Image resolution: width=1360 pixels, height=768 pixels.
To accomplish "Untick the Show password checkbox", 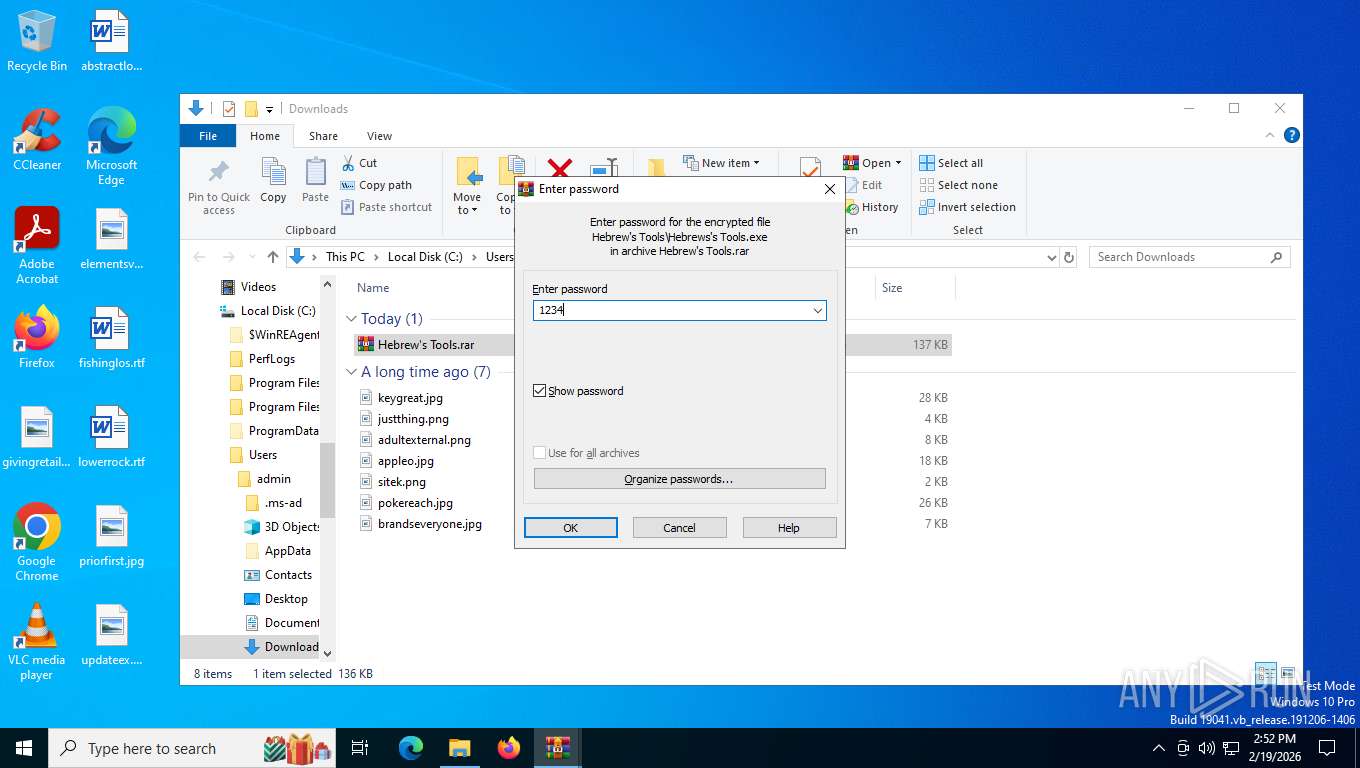I will coord(540,391).
